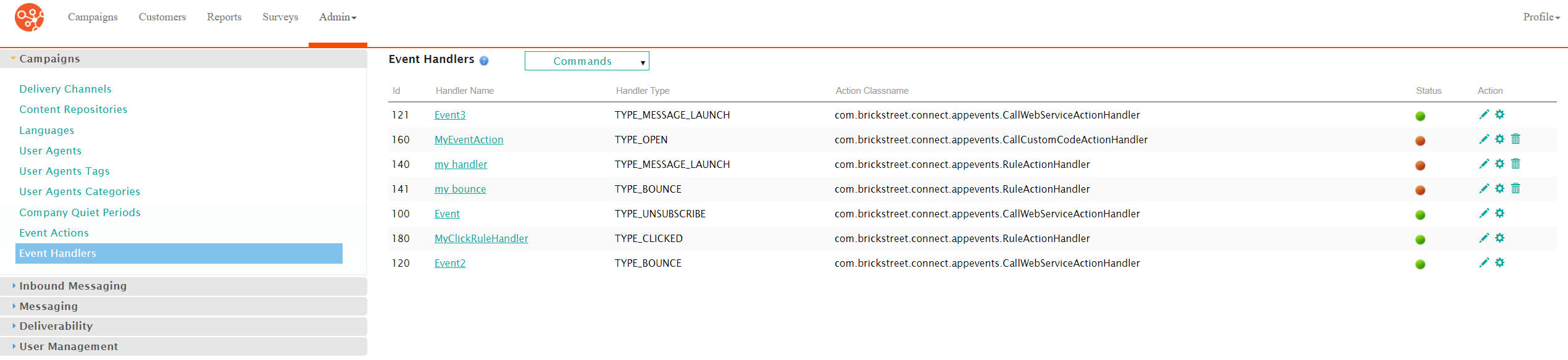The height and width of the screenshot is (360, 1568).
Task: Open the Event2 handler link
Action: (x=450, y=263)
